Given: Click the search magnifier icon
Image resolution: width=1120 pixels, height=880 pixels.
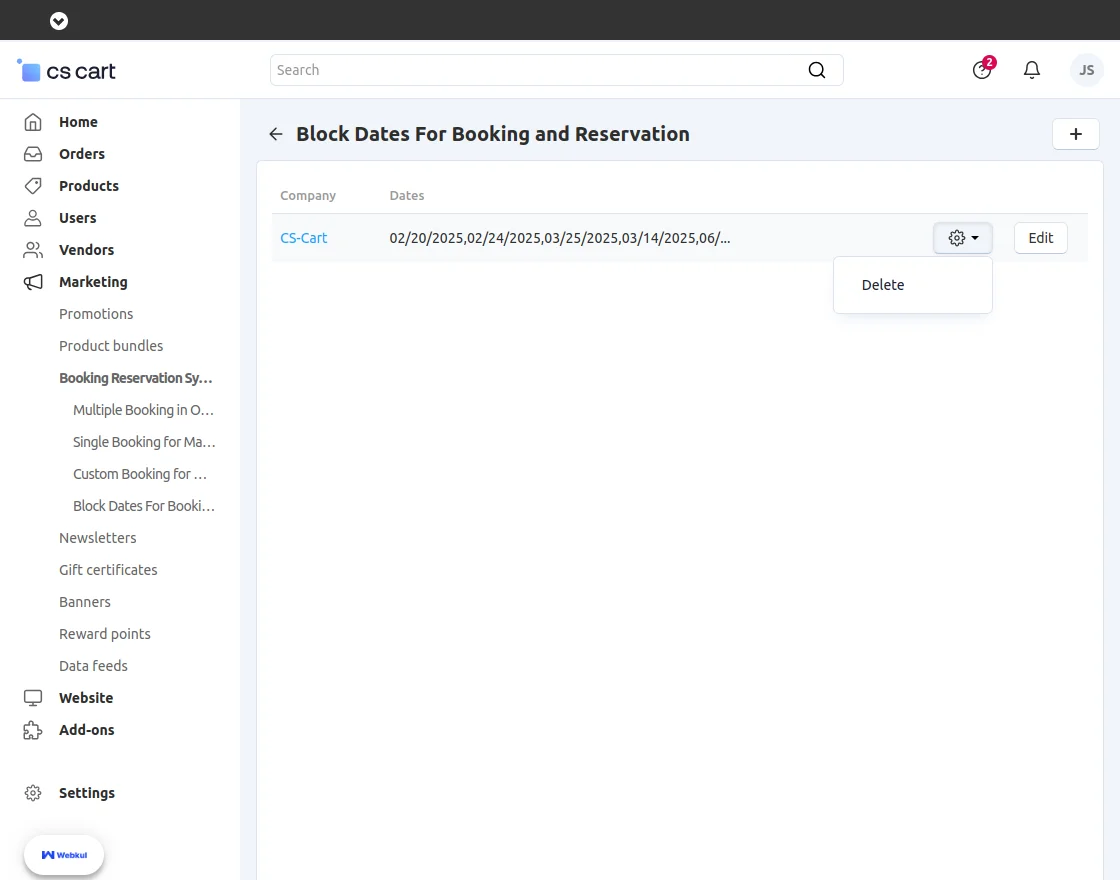Looking at the screenshot, I should [817, 70].
